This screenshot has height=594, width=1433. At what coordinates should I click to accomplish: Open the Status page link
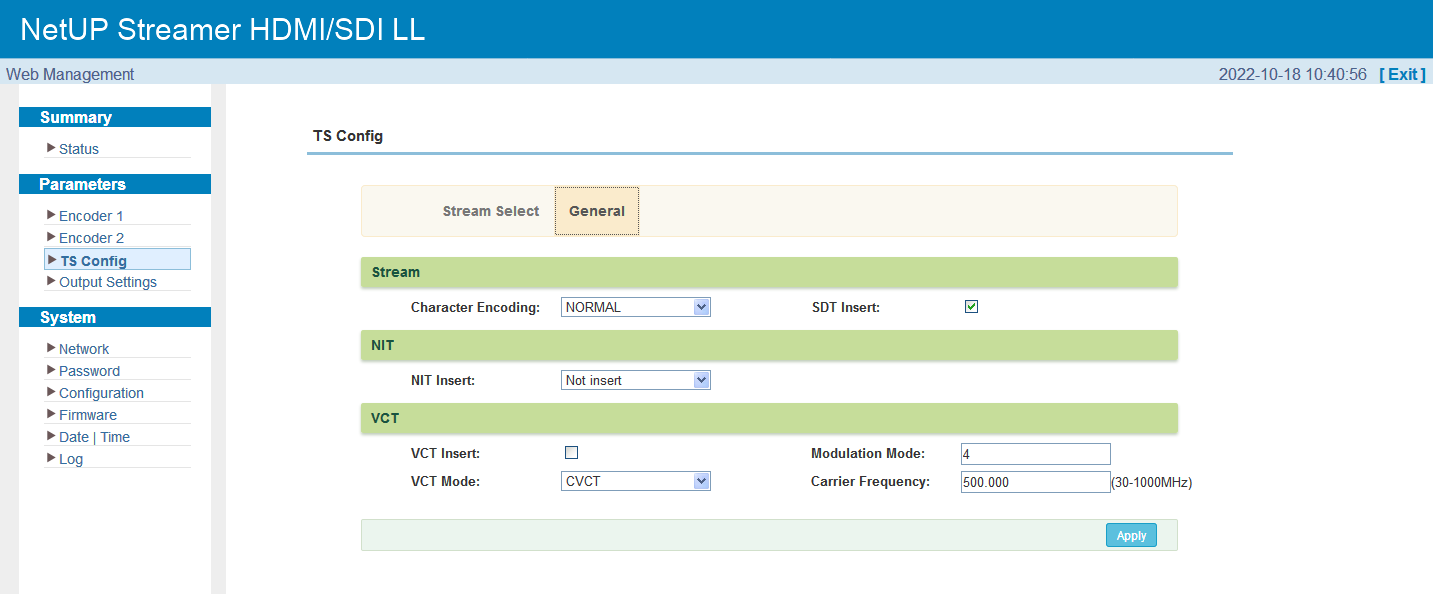pos(79,149)
